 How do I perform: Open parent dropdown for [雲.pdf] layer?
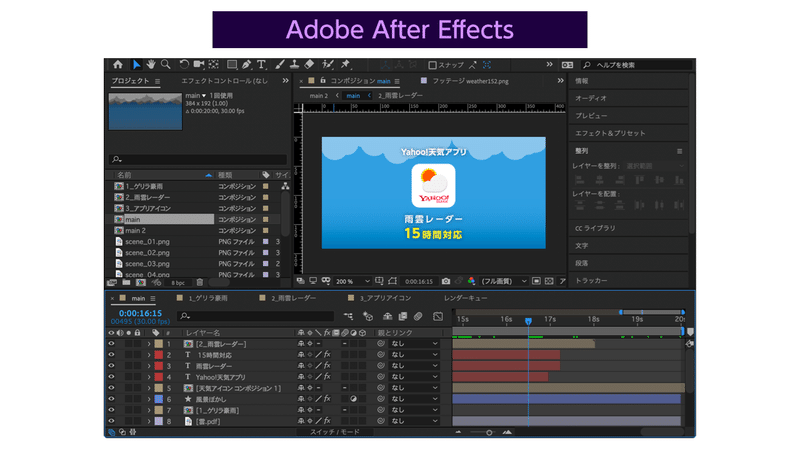coord(414,421)
